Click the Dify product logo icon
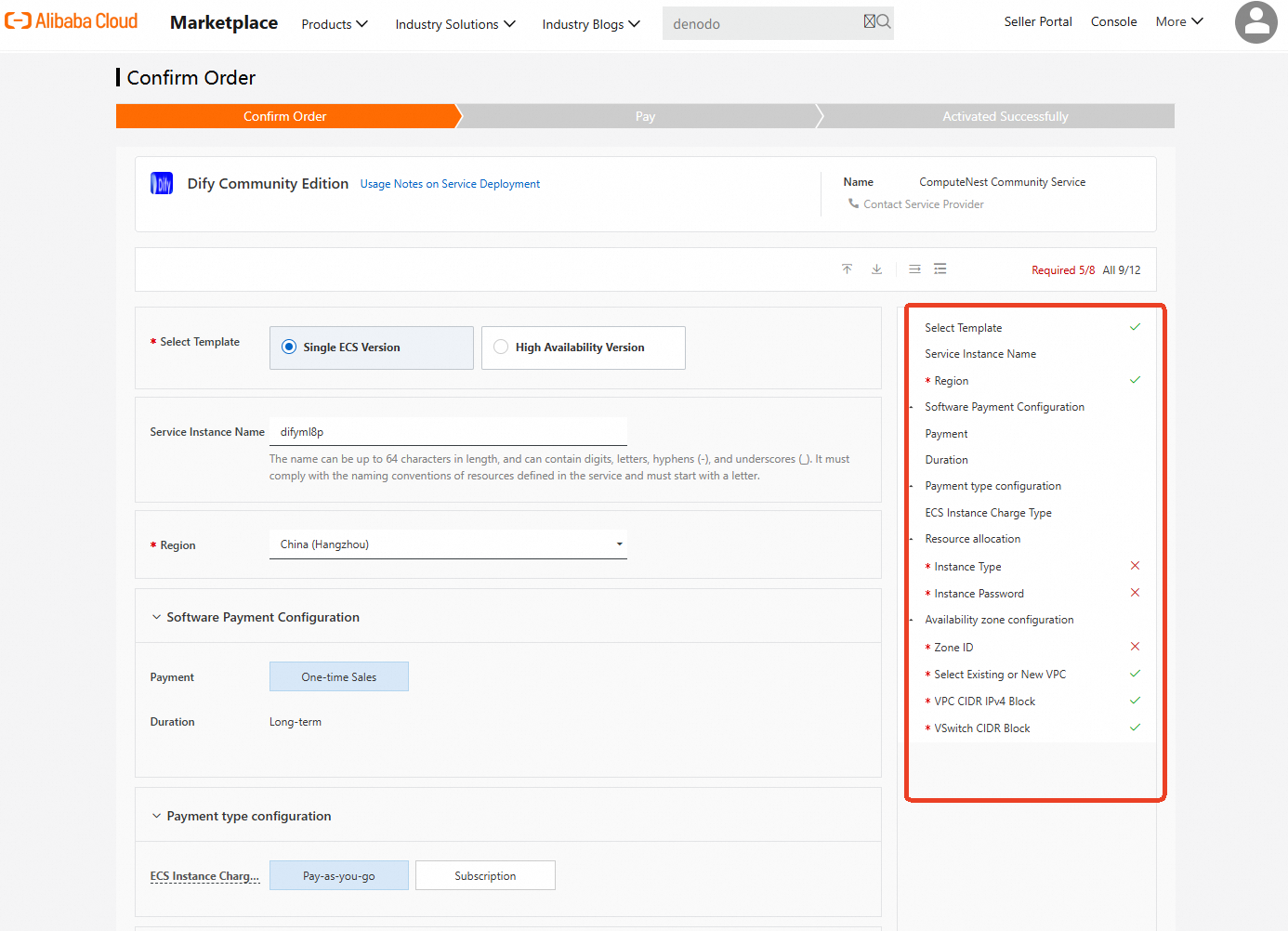The image size is (1288, 931). coord(162,183)
